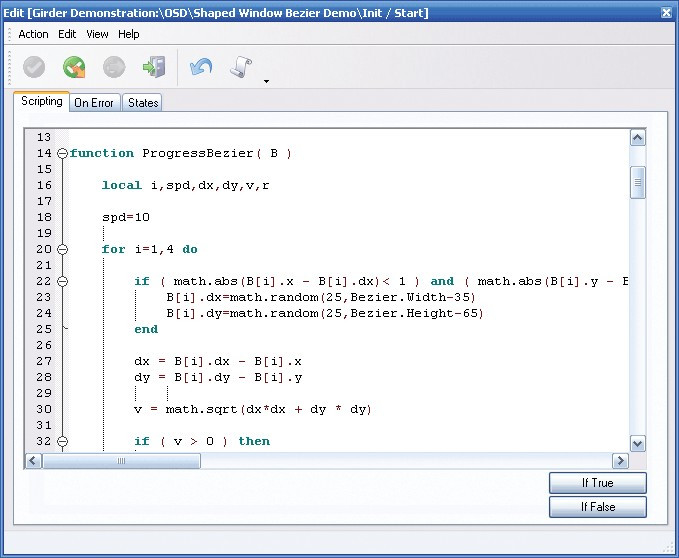This screenshot has height=558, width=679.
Task: Click the 'function' keyword on line 14
Action: pyautogui.click(x=102, y=153)
